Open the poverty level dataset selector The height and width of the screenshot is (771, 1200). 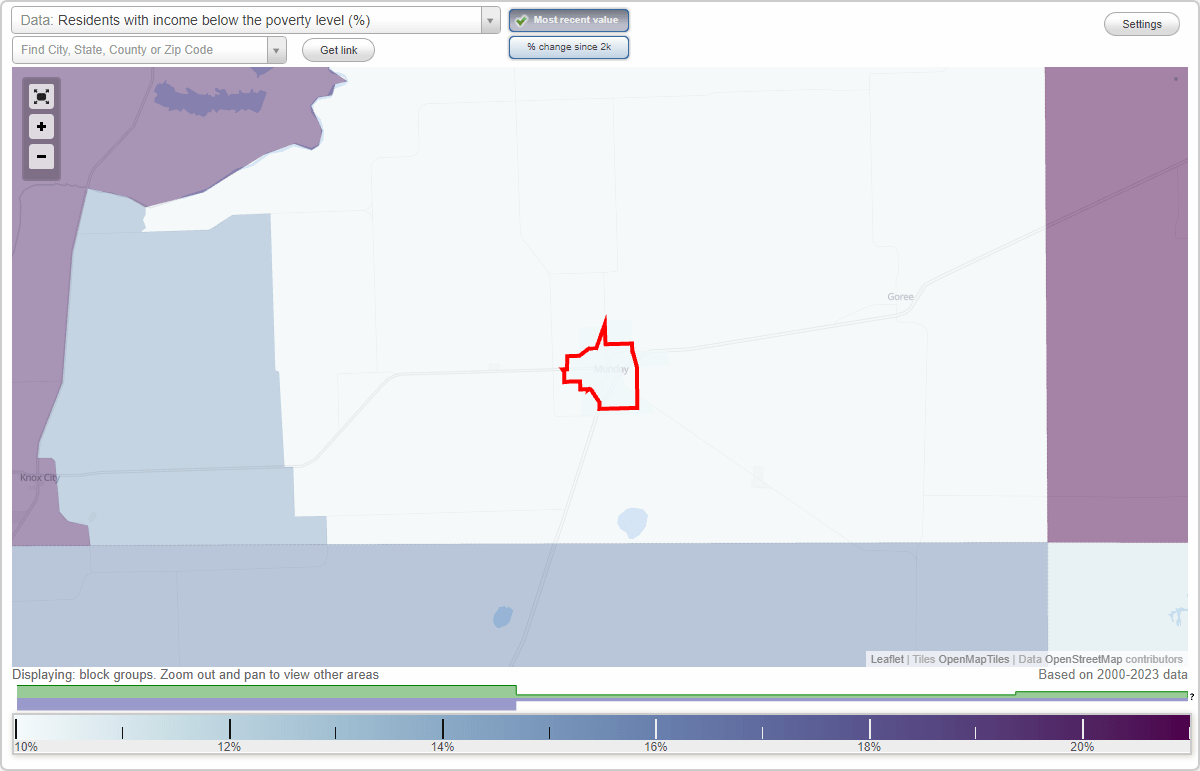coord(250,19)
